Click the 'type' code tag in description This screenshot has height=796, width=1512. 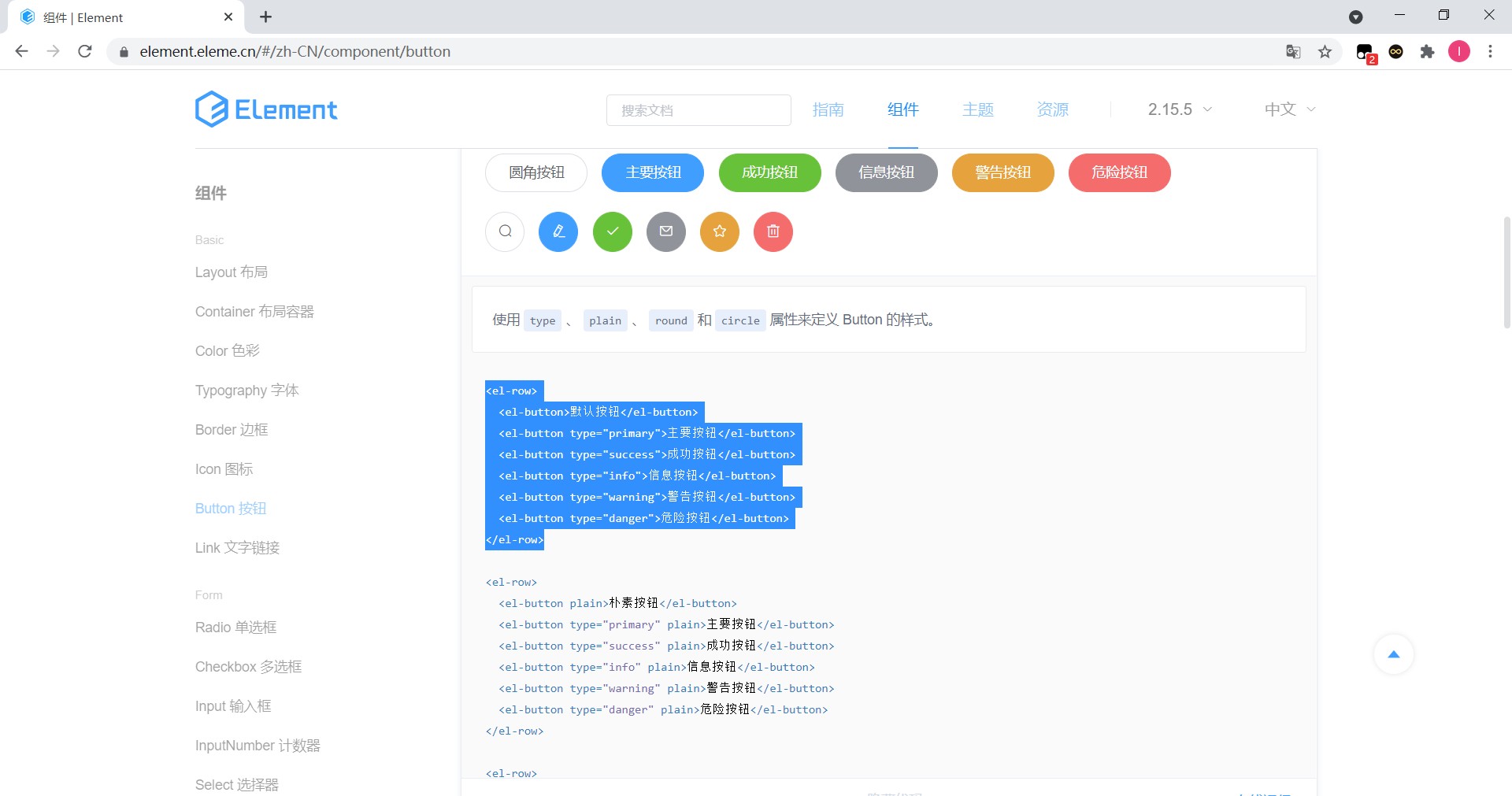click(543, 320)
